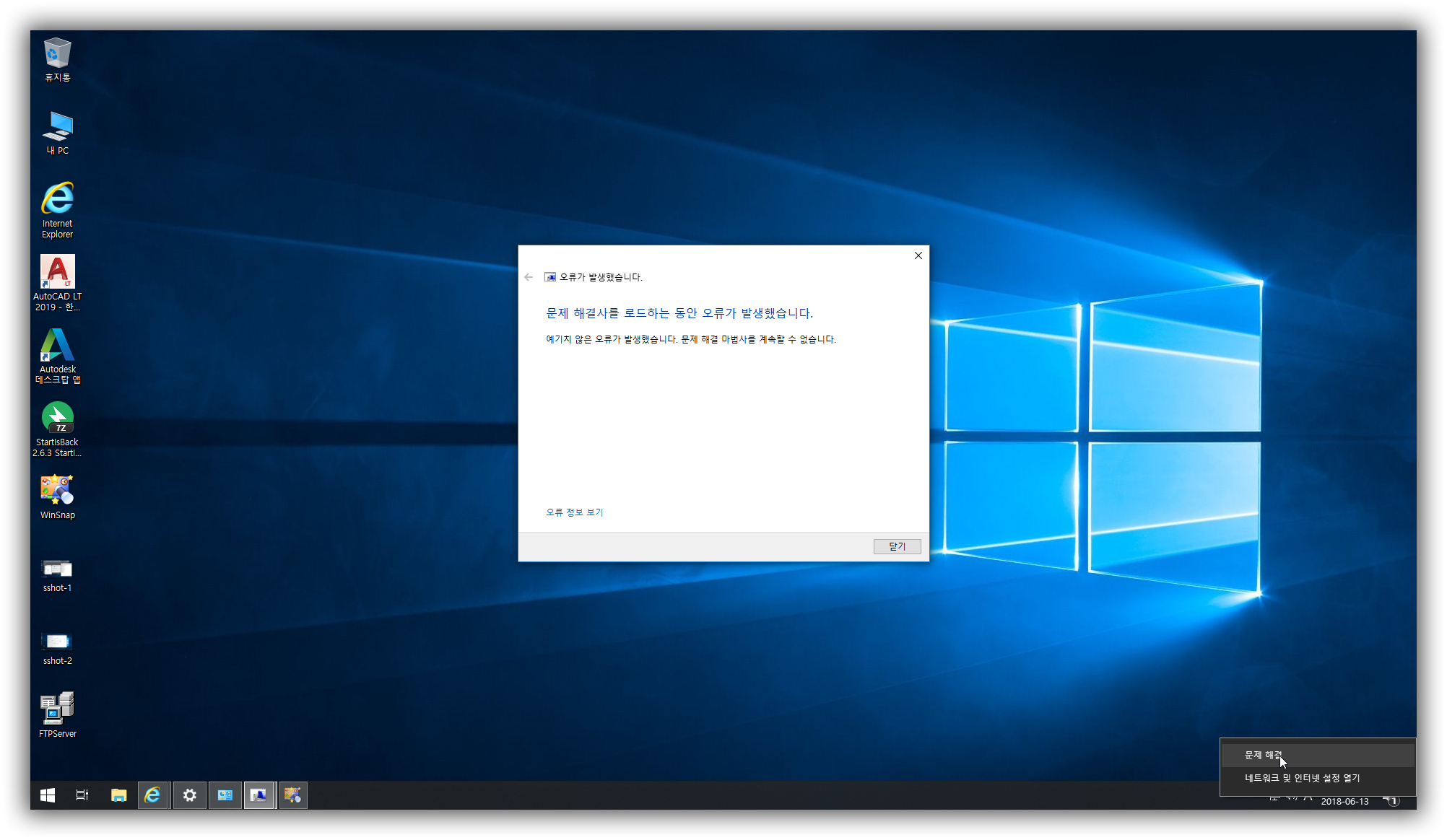This screenshot has width=1447, height=840.
Task: Open Settings gear on the taskbar
Action: tap(189, 795)
